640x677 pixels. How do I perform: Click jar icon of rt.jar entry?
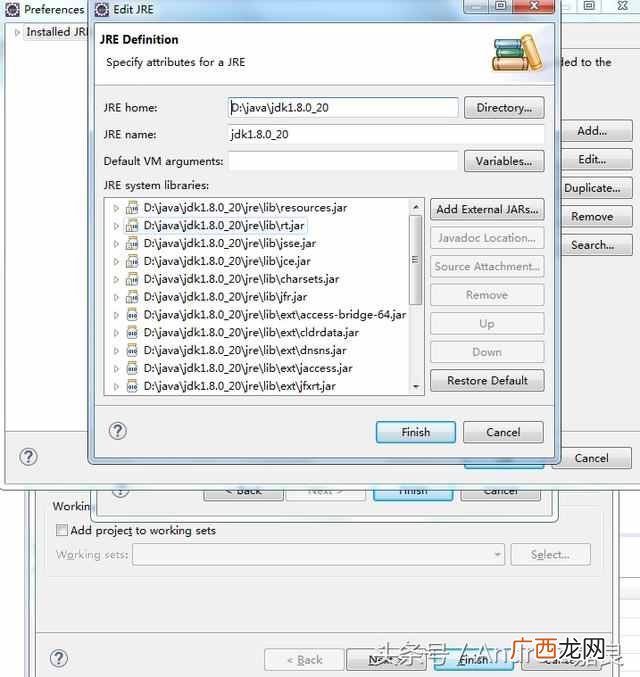(132, 226)
